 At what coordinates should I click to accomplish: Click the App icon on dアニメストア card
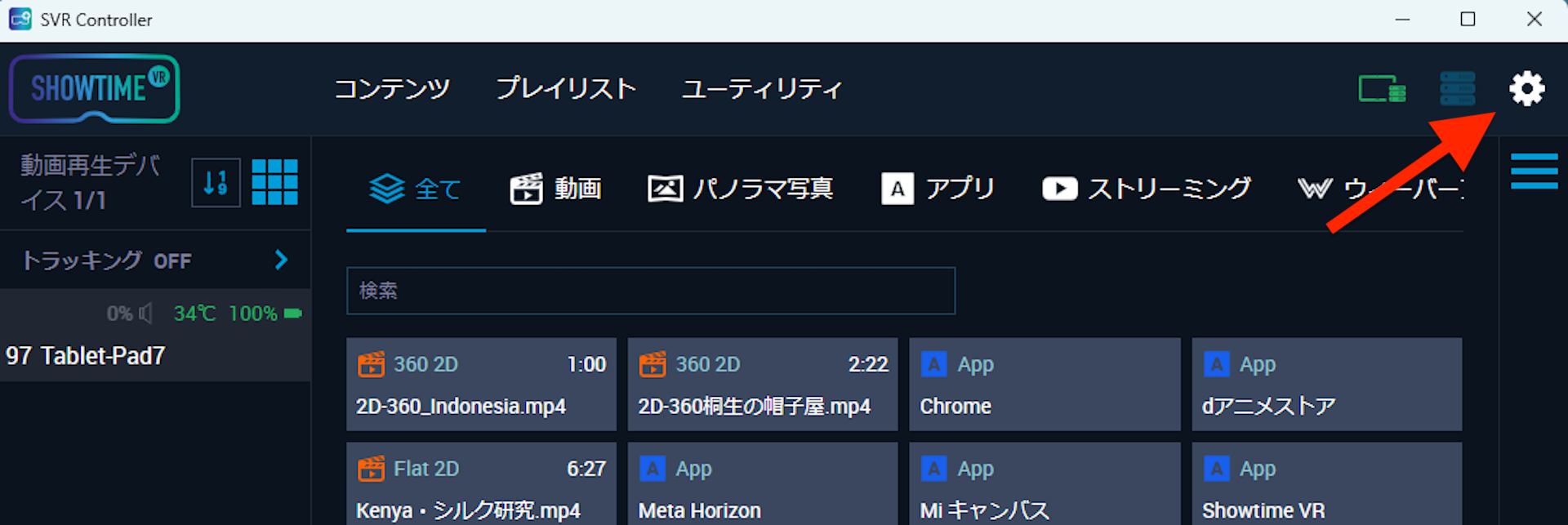tap(1216, 364)
